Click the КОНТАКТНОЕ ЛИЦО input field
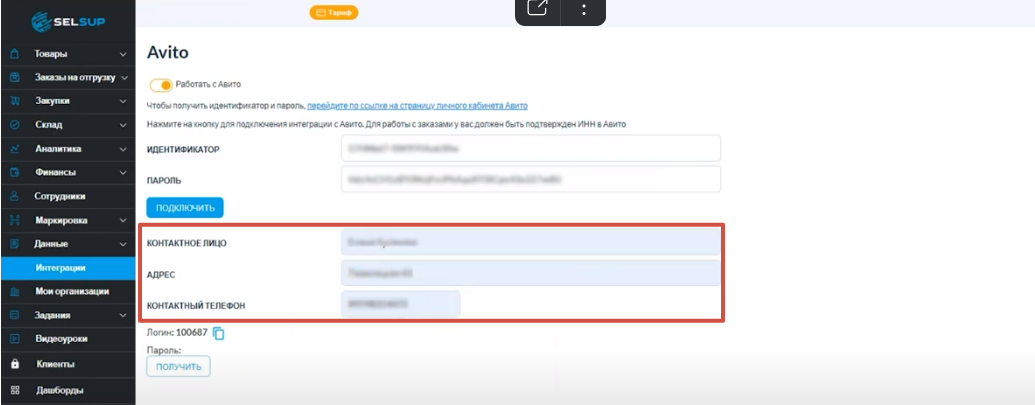 click(531, 242)
